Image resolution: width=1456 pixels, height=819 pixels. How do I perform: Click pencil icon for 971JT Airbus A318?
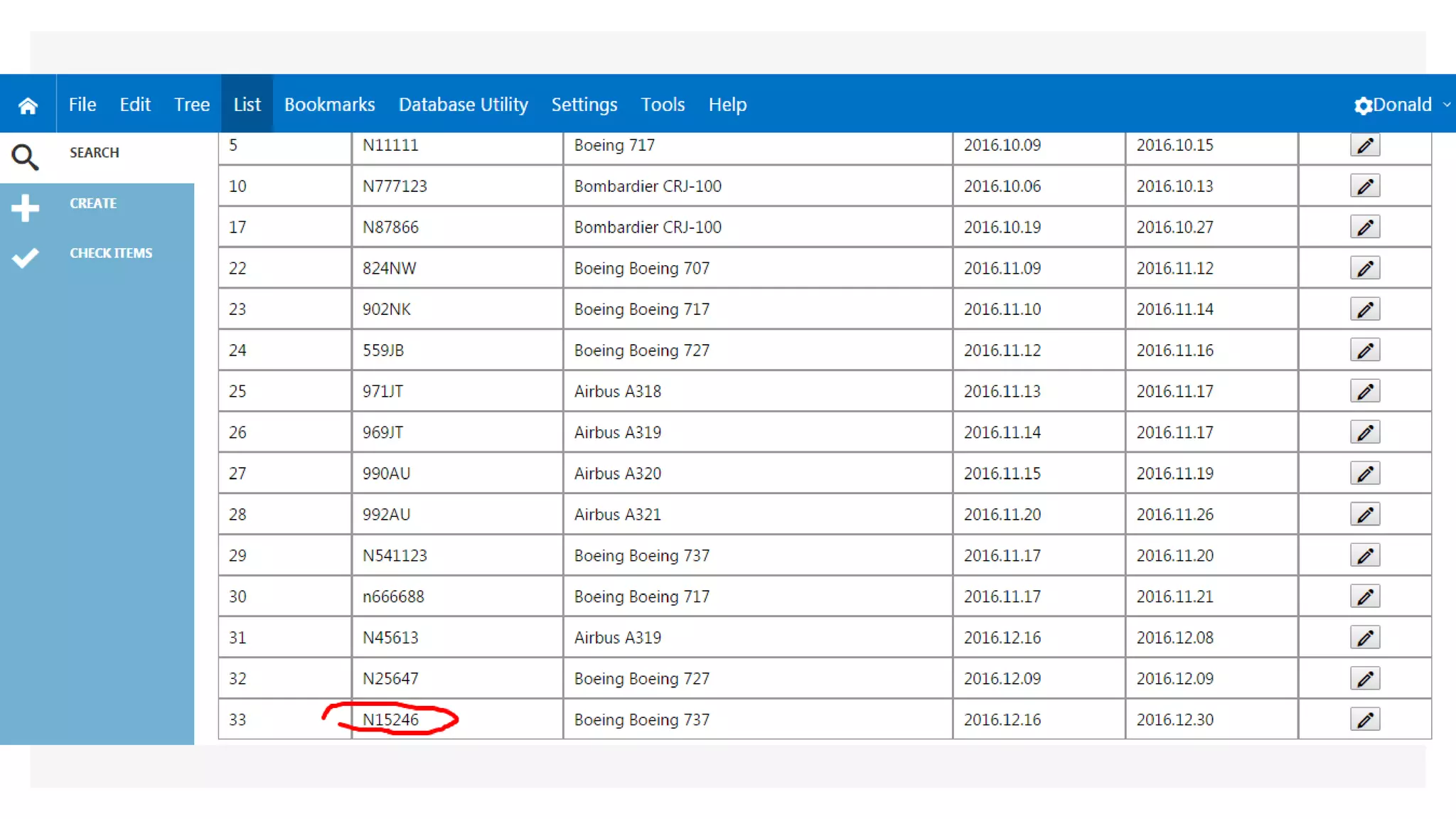tap(1364, 392)
